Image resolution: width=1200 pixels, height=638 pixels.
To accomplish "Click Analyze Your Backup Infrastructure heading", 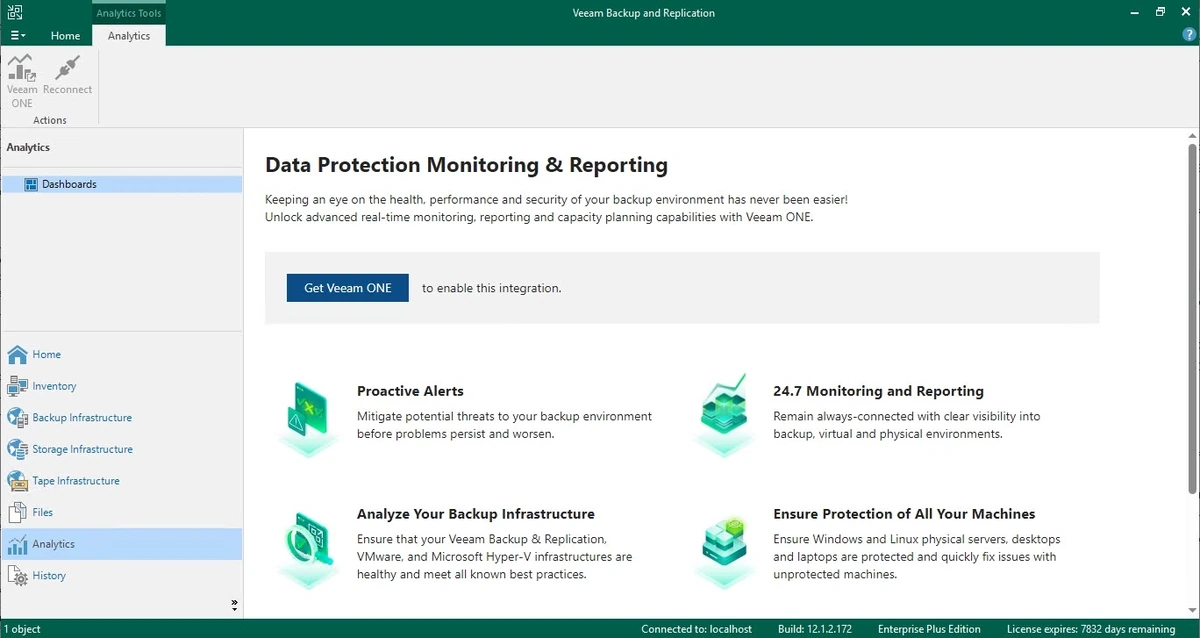I will coord(476,514).
